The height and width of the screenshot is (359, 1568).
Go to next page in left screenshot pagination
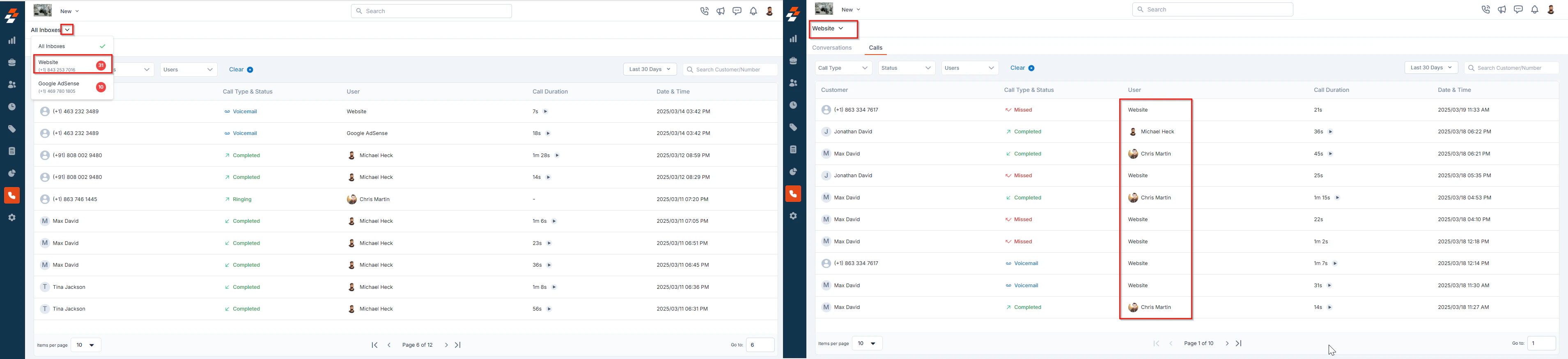tap(446, 345)
